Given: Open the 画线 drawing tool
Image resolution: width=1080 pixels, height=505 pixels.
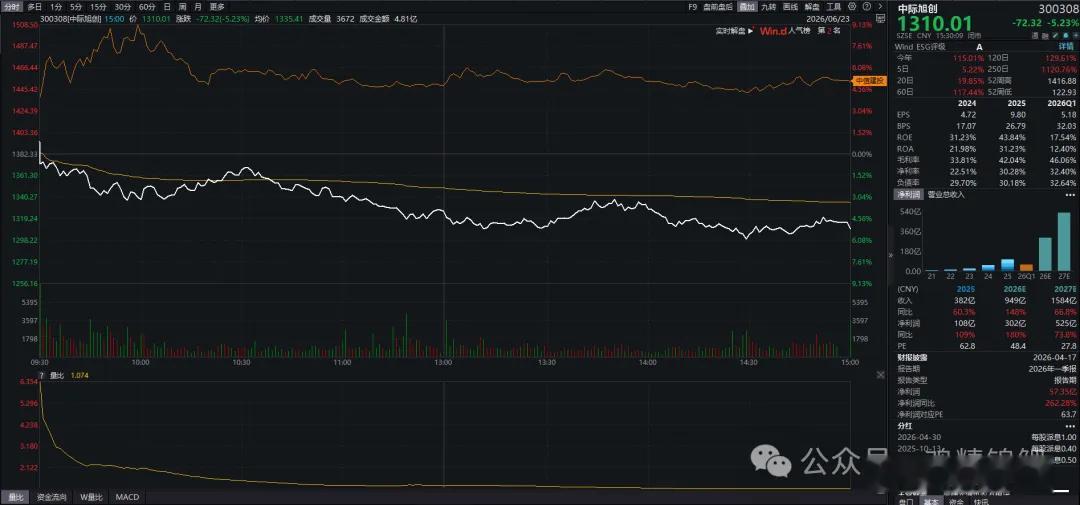Looking at the screenshot, I should tap(790, 6).
